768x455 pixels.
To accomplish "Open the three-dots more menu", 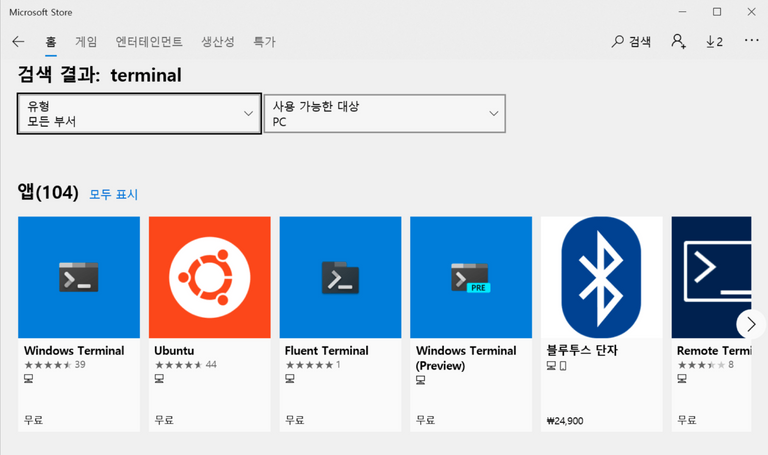I will [751, 40].
